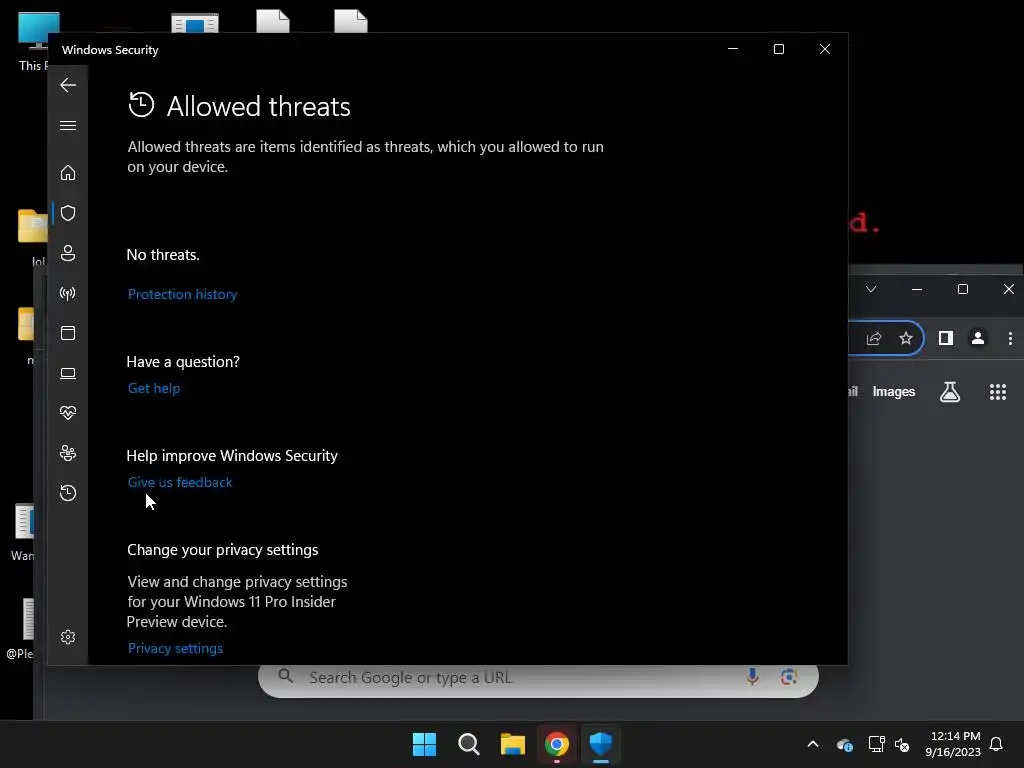Open the Chrome profile avatar icon
This screenshot has height=768, width=1024.
click(x=978, y=338)
